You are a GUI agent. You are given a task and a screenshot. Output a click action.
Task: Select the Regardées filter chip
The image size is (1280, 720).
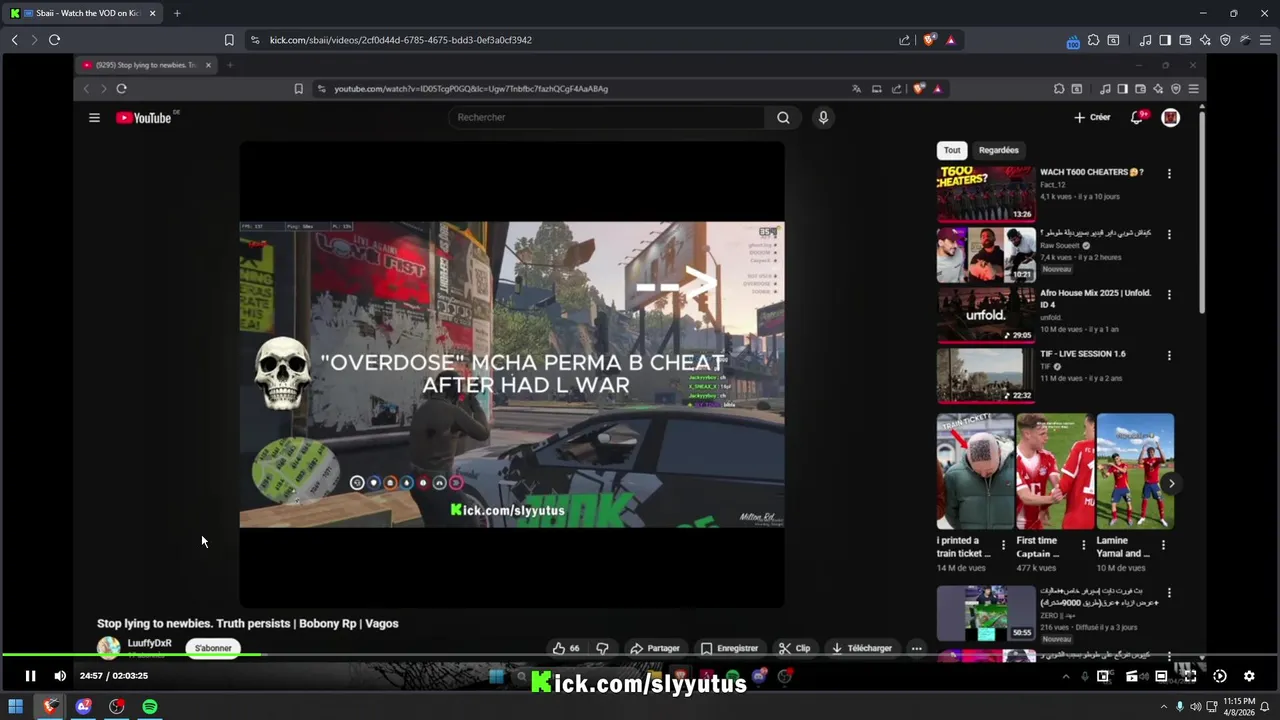998,150
